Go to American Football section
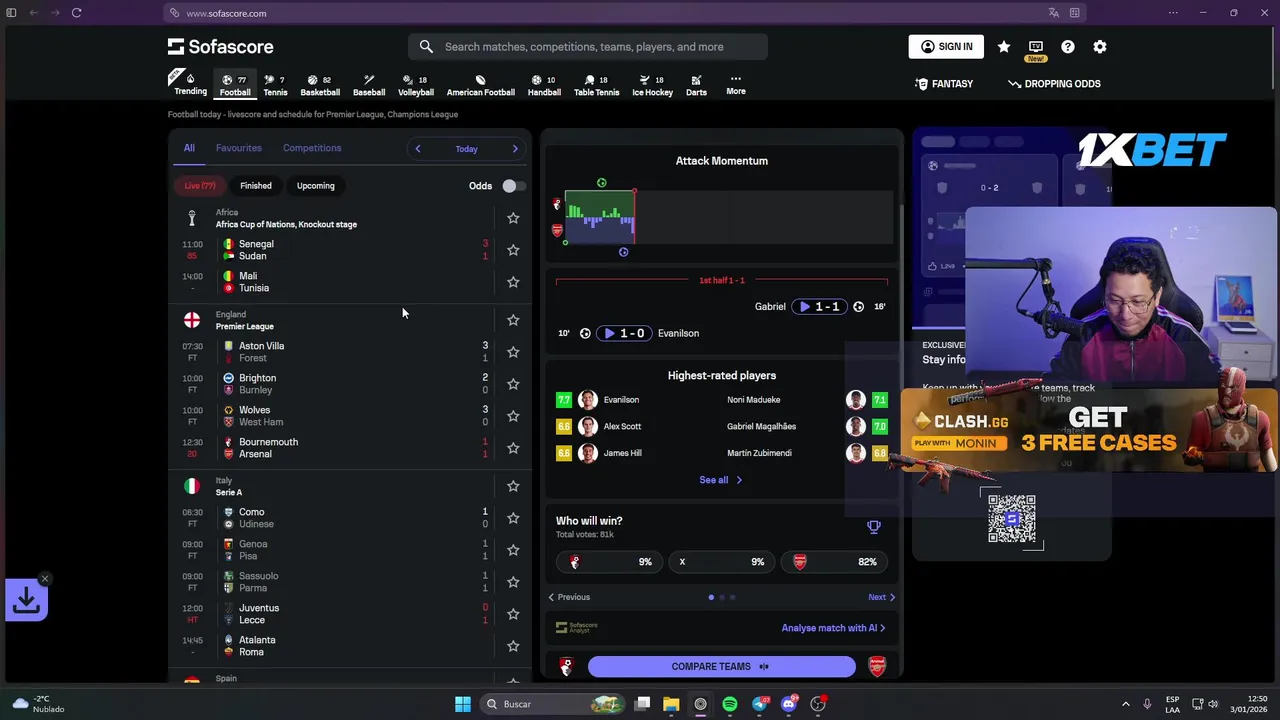Viewport: 1280px width, 720px height. (481, 86)
